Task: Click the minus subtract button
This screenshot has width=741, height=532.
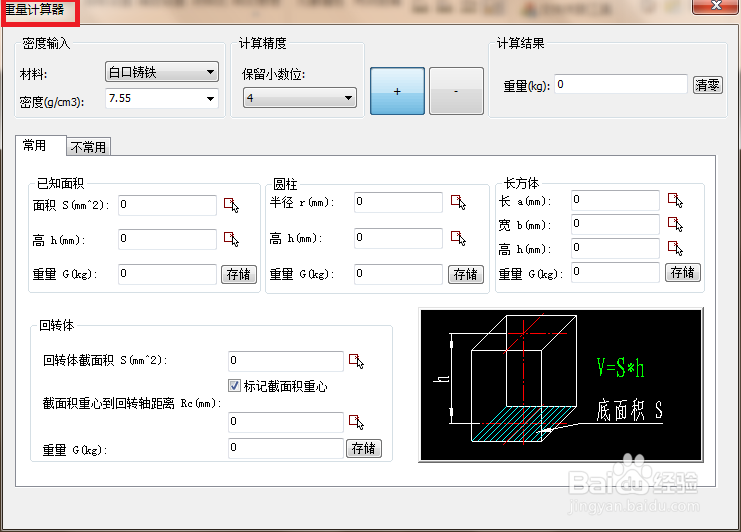Action: (x=456, y=91)
